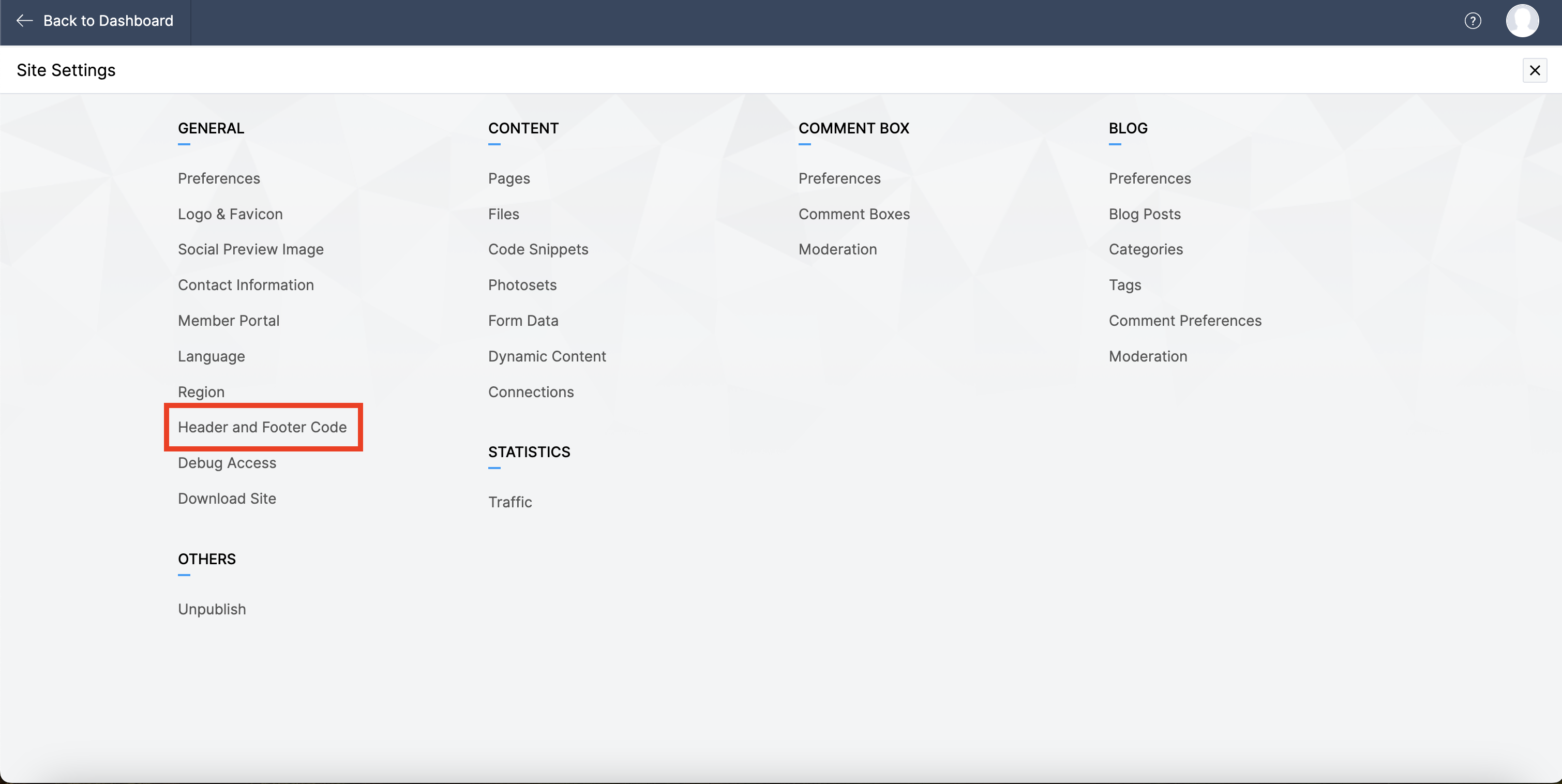This screenshot has width=1562, height=784.
Task: Choose Debug Access under General
Action: coord(227,463)
